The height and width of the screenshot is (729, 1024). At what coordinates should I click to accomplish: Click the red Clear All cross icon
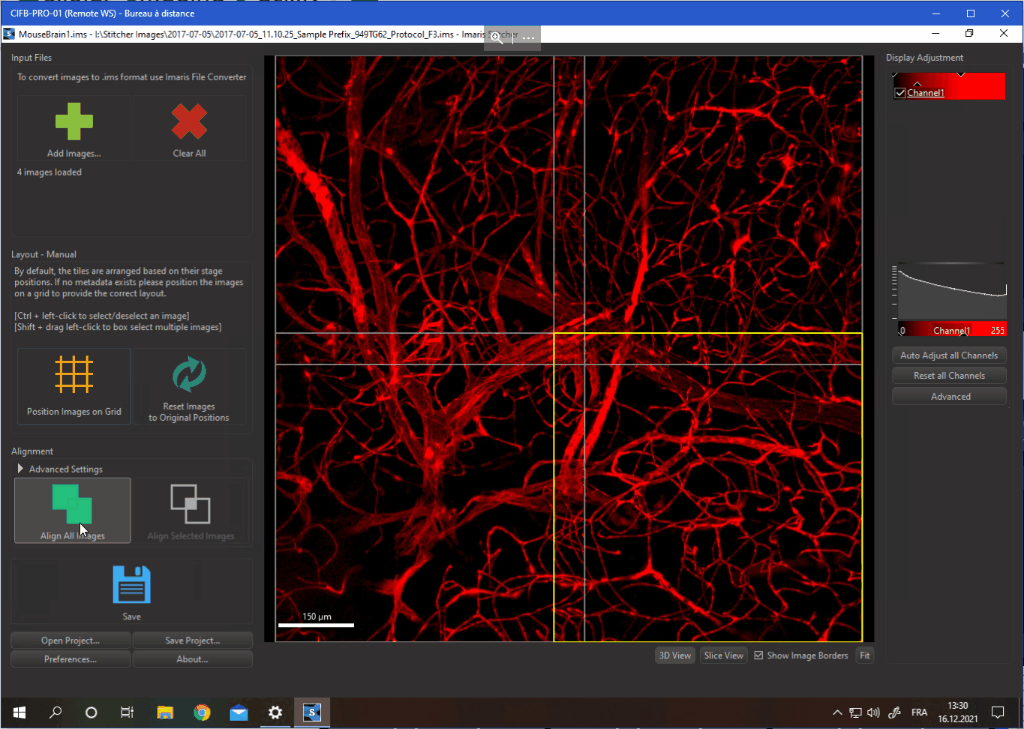[189, 121]
